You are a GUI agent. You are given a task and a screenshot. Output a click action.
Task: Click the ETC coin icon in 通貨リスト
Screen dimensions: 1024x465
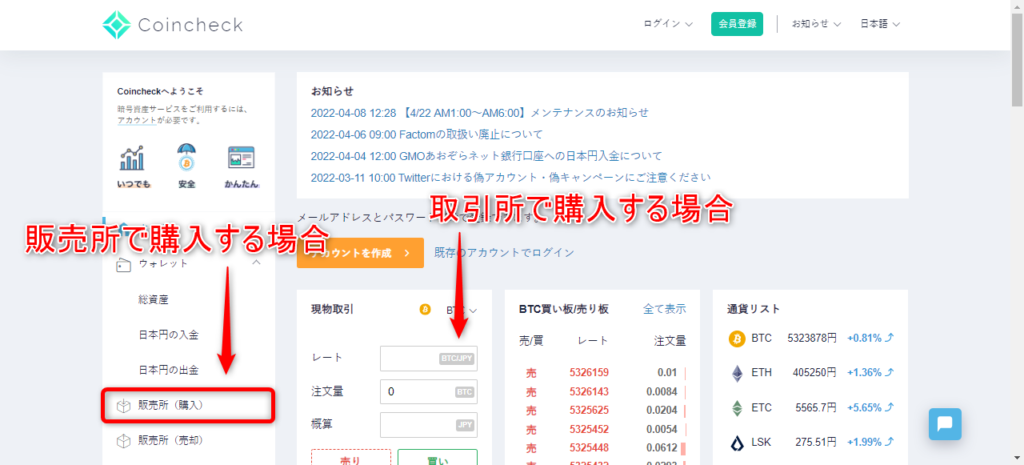point(737,408)
